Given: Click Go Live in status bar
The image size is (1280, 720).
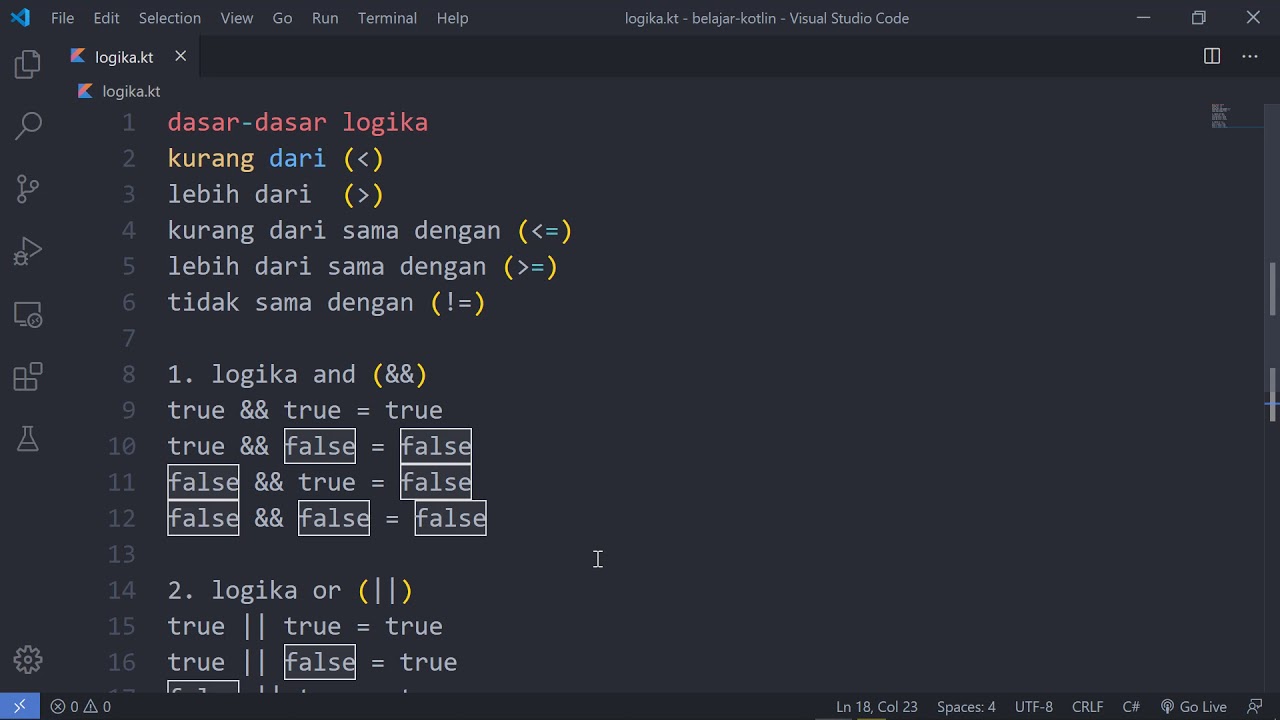Looking at the screenshot, I should (x=1194, y=706).
